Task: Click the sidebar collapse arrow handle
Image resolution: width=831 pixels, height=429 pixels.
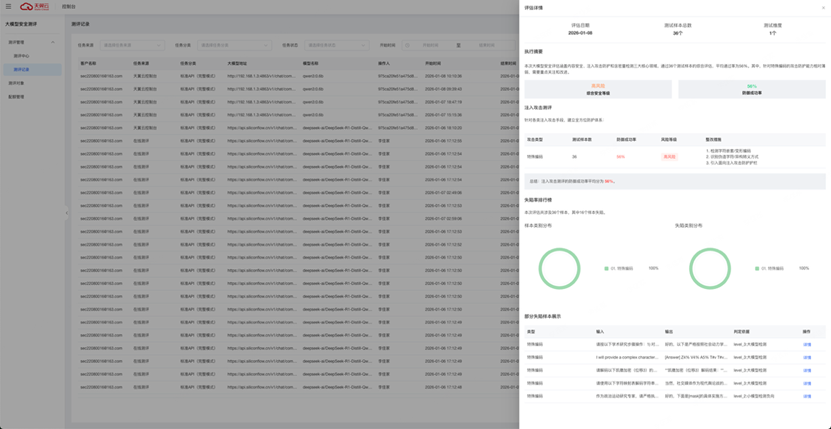Action: (67, 212)
